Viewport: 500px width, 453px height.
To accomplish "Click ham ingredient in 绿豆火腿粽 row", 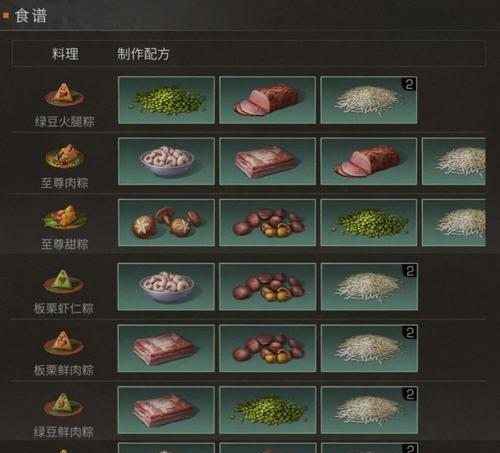I will pos(268,100).
